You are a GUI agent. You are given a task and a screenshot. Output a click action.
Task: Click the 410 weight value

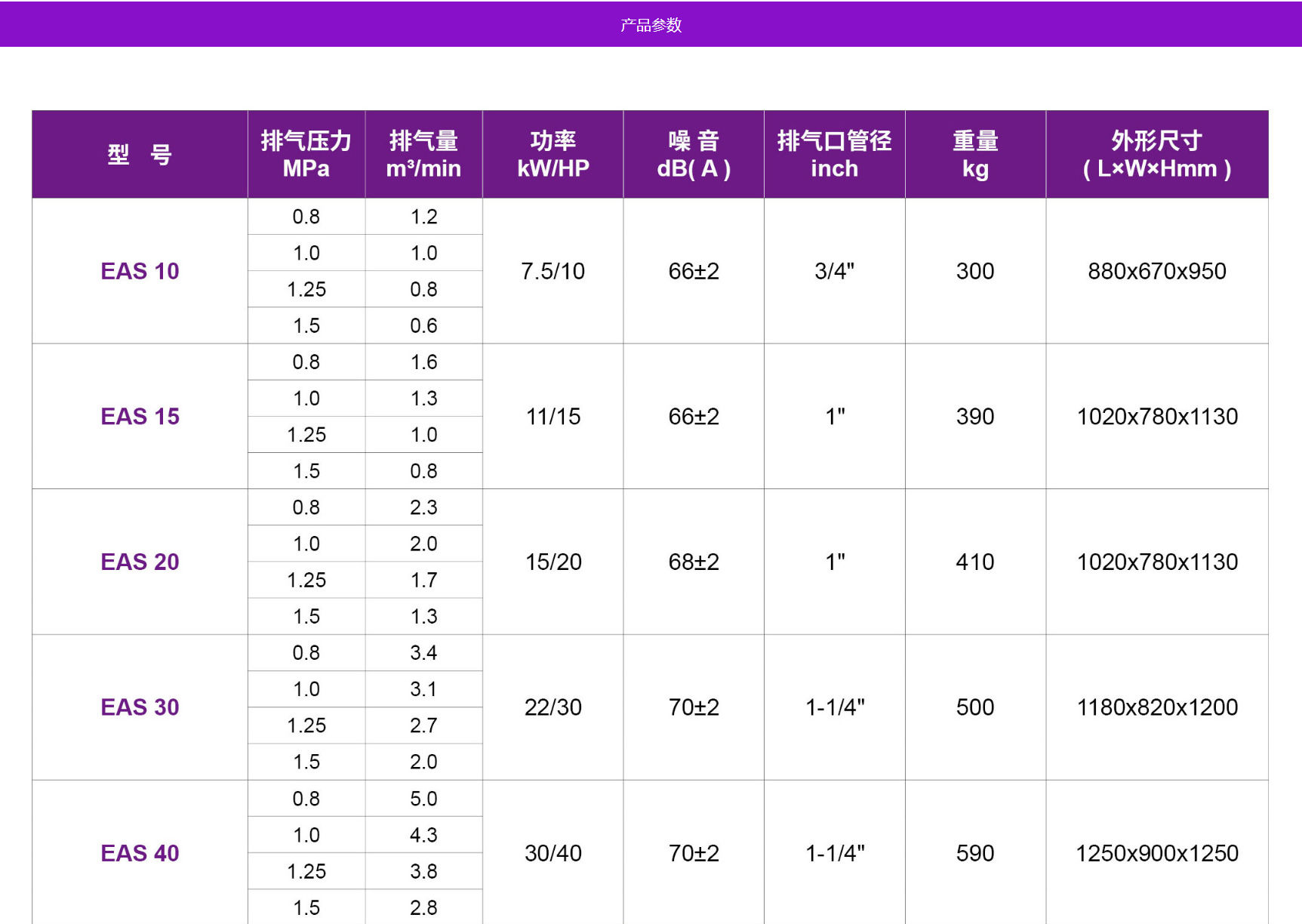click(x=975, y=562)
